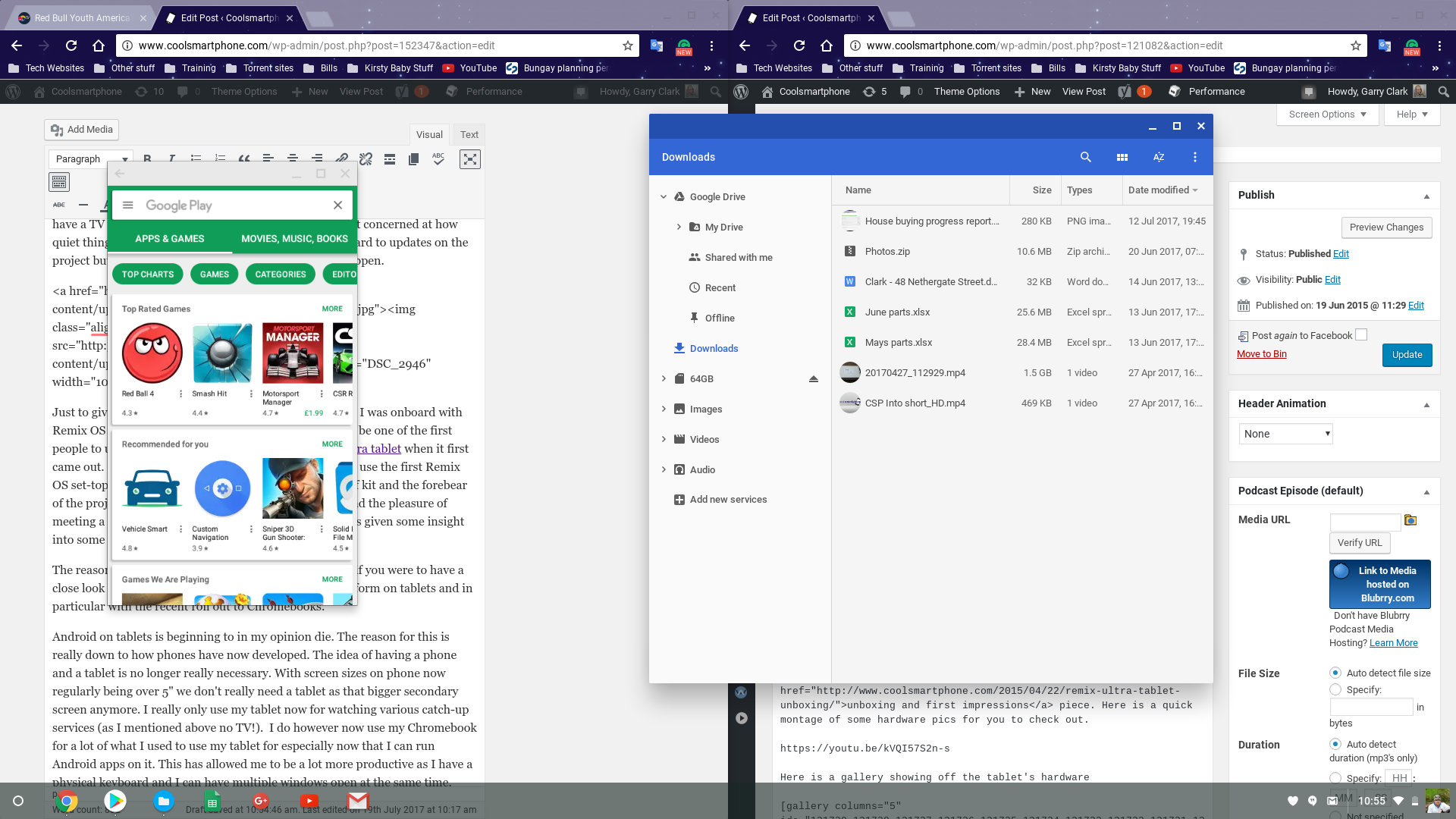Click the spellcheck ABC icon in editor
This screenshot has height=819, width=1456.
tap(438, 158)
